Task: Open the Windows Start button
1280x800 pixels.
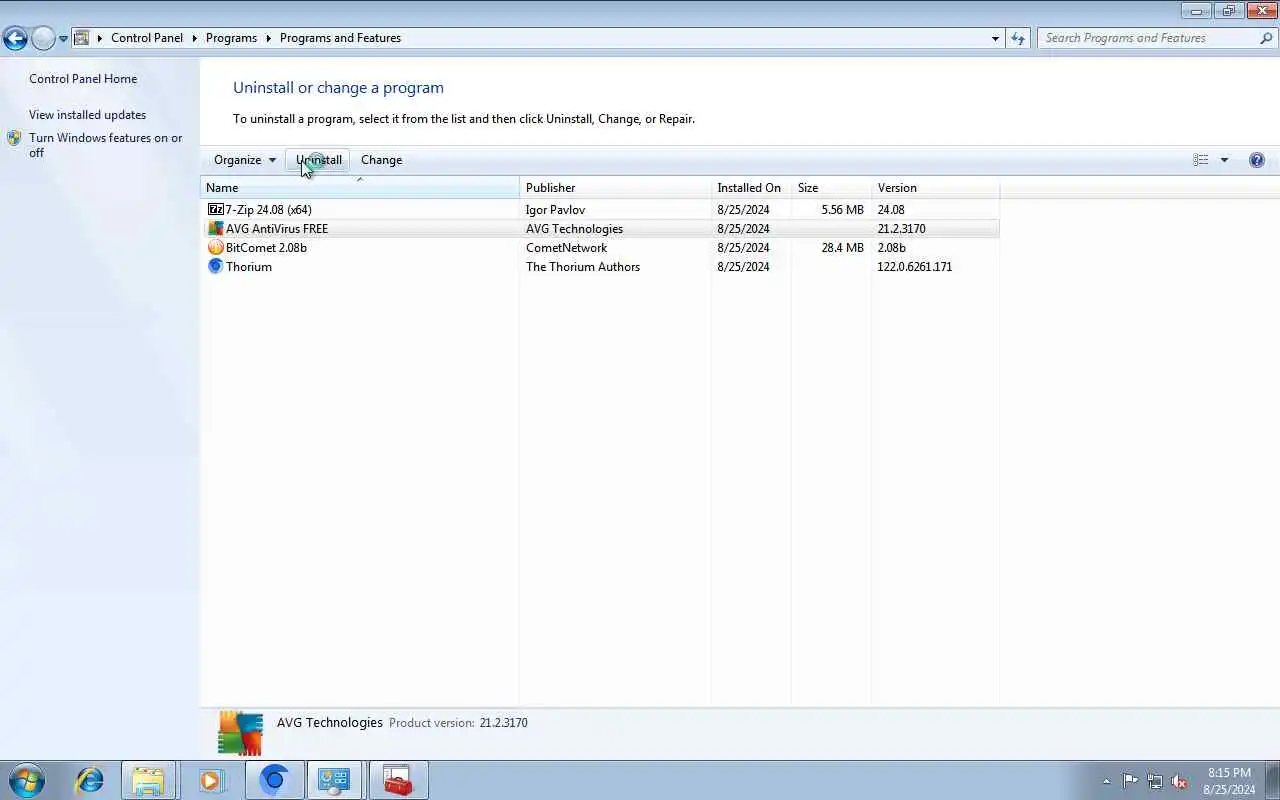Action: coord(27,780)
